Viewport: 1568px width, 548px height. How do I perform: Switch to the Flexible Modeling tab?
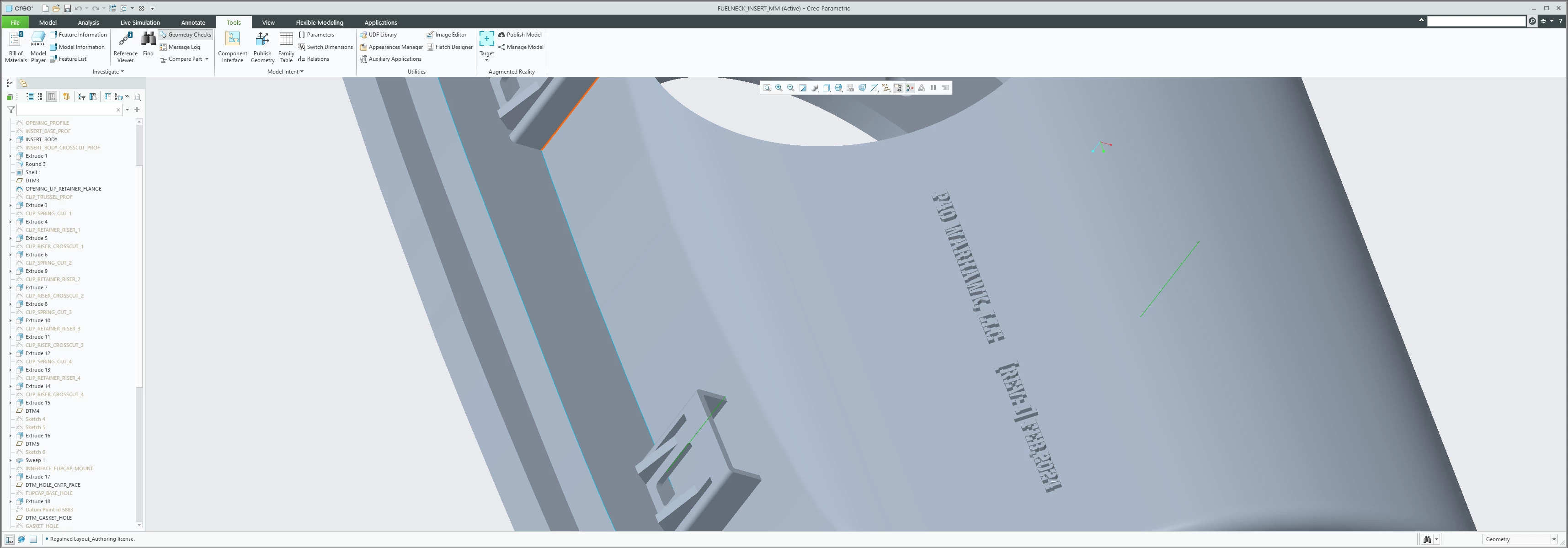point(319,22)
